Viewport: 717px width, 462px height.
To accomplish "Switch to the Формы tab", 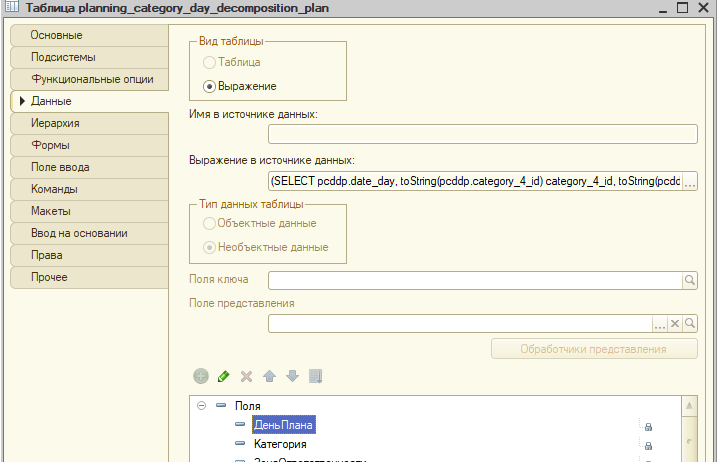I will point(90,145).
